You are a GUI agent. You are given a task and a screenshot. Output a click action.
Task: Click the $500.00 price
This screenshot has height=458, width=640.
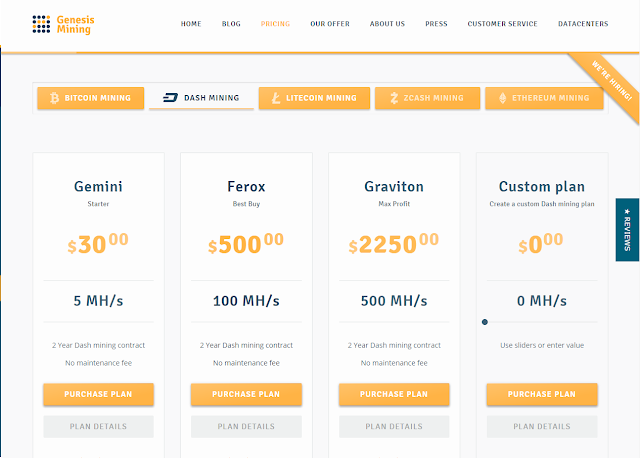click(x=246, y=244)
